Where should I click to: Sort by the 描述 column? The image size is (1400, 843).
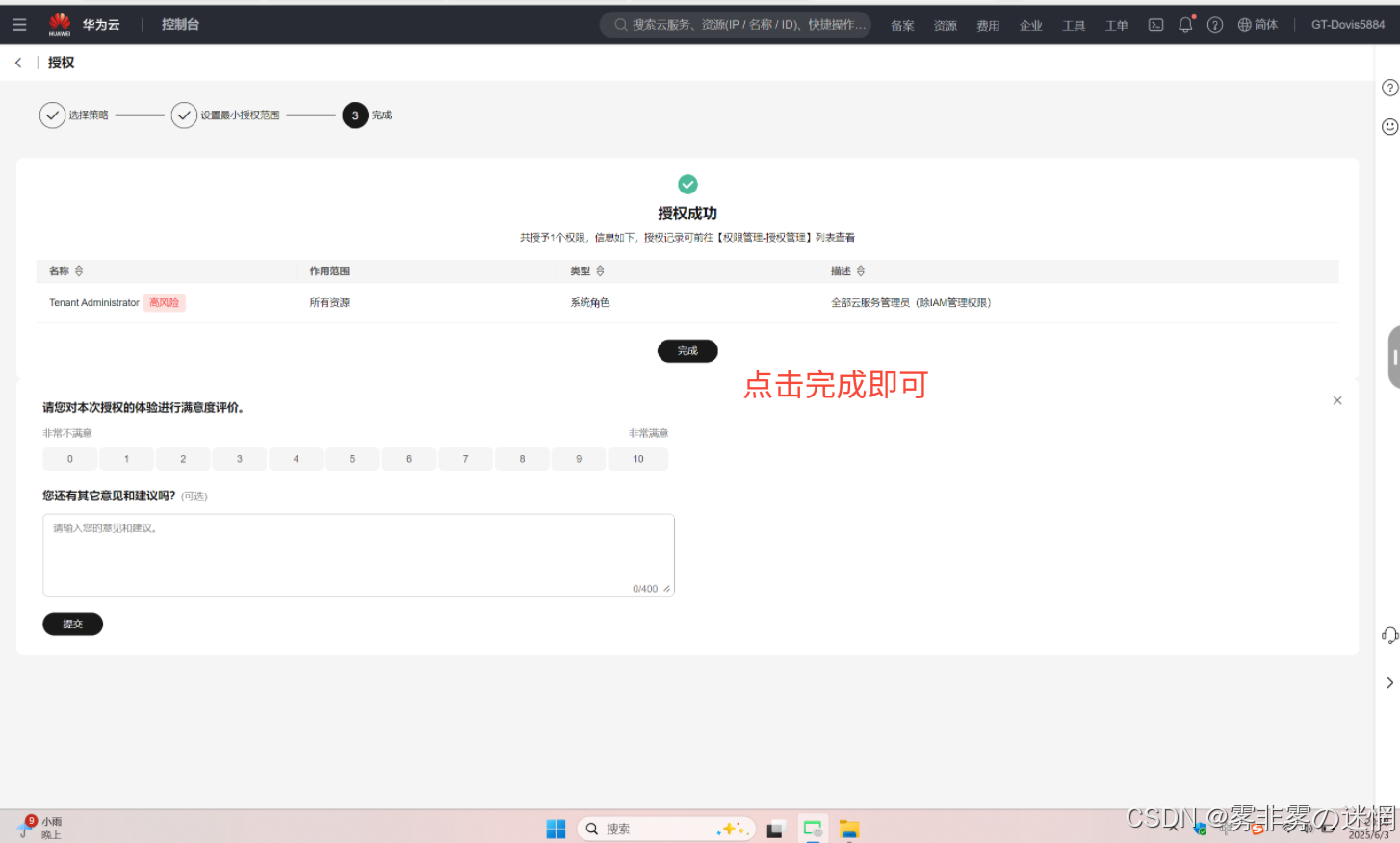[861, 271]
